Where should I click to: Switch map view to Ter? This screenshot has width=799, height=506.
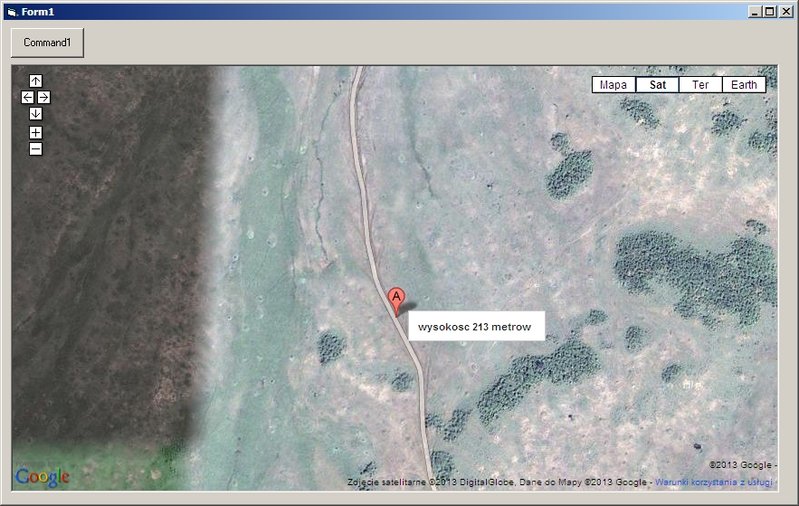(x=701, y=85)
